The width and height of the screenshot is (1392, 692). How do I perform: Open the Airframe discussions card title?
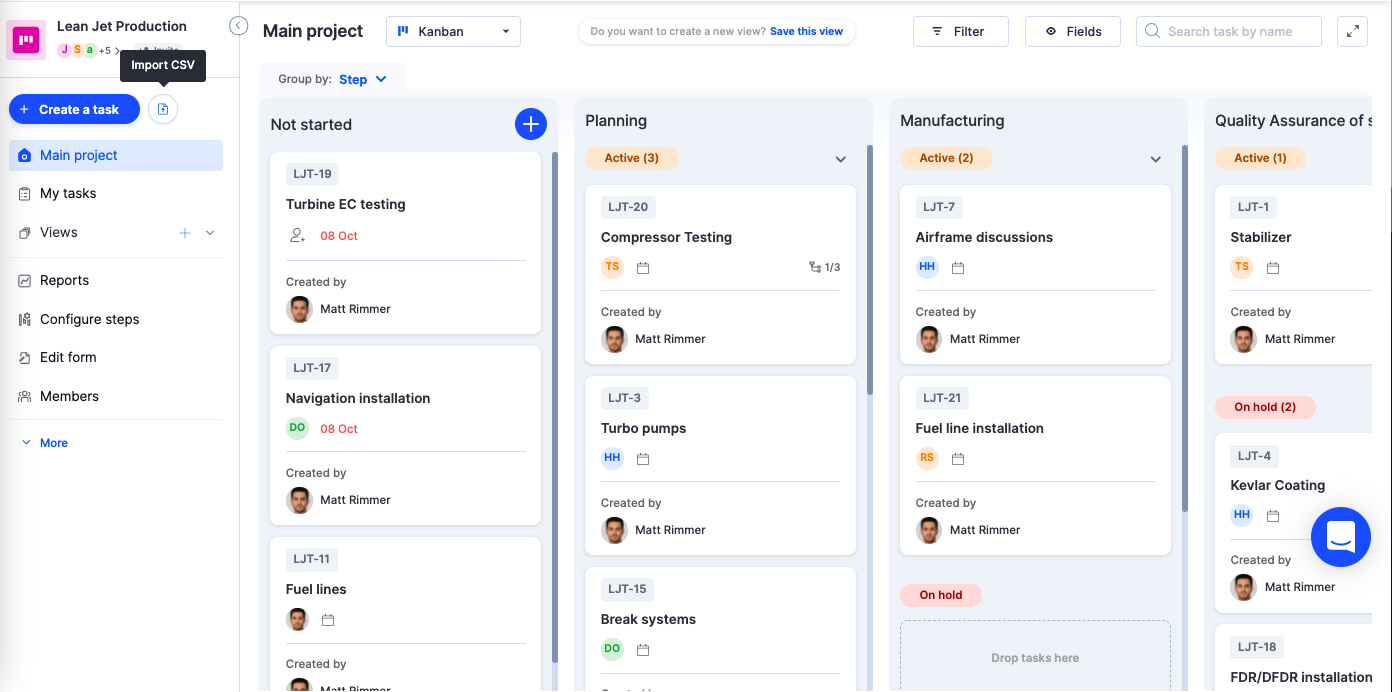[x=984, y=237]
